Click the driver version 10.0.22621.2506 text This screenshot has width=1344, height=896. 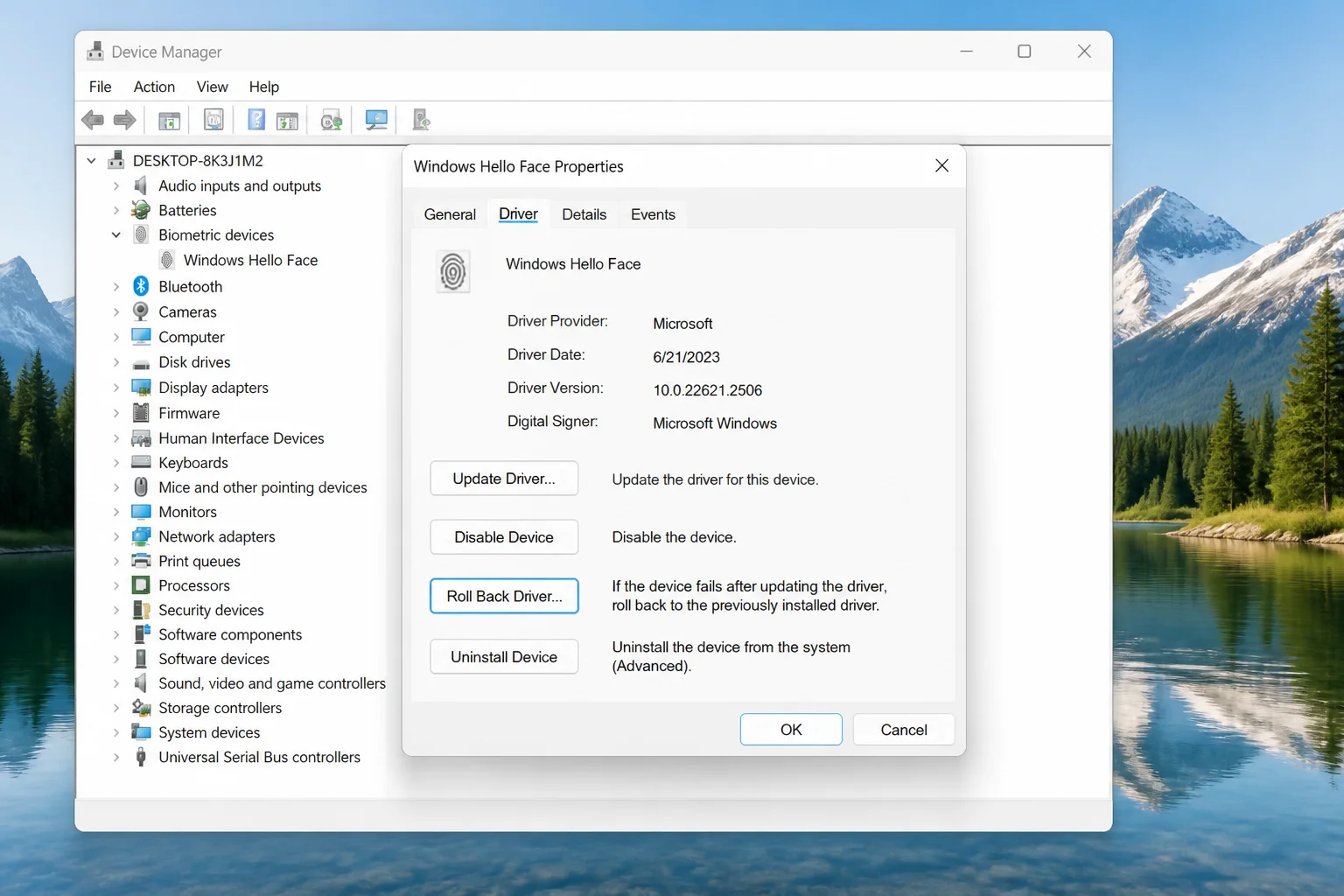click(708, 390)
